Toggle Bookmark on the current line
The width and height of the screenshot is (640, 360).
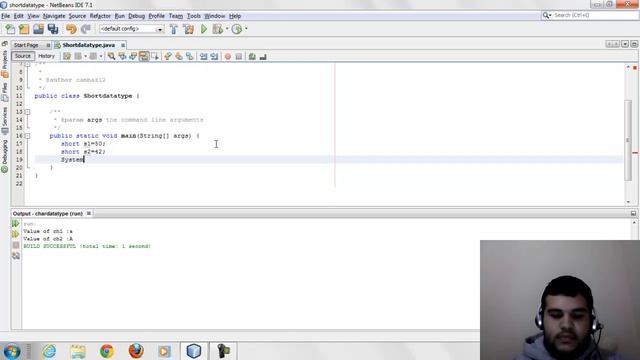[x=190, y=56]
